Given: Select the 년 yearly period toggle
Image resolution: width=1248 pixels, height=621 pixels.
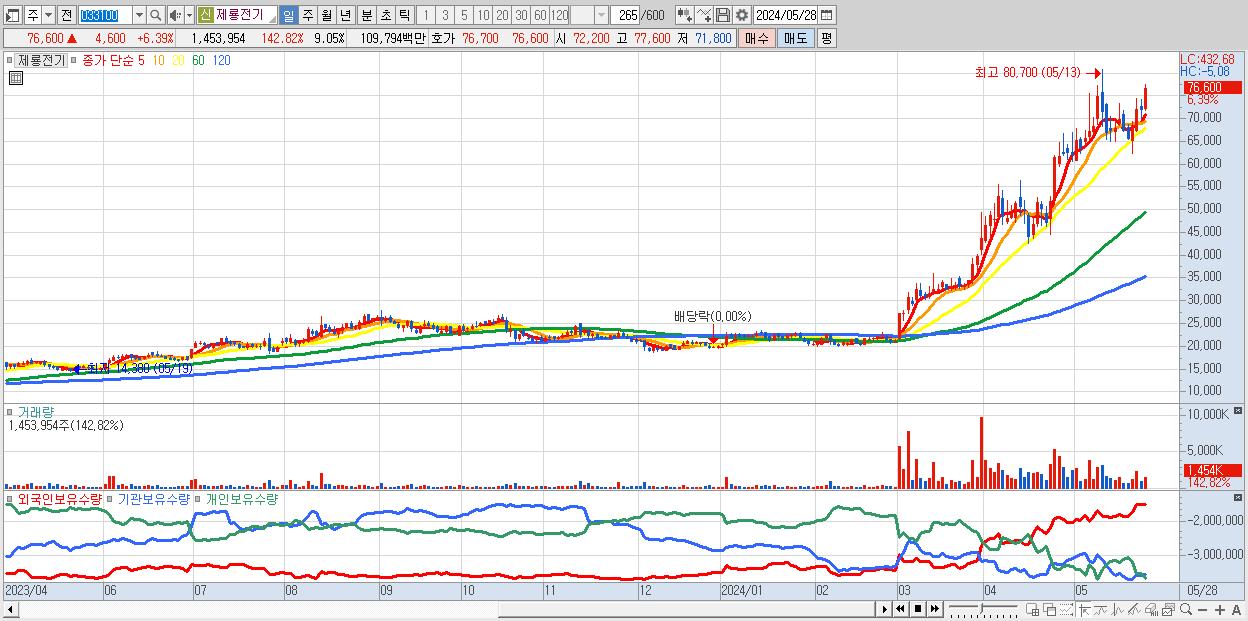Looking at the screenshot, I should pyautogui.click(x=345, y=15).
